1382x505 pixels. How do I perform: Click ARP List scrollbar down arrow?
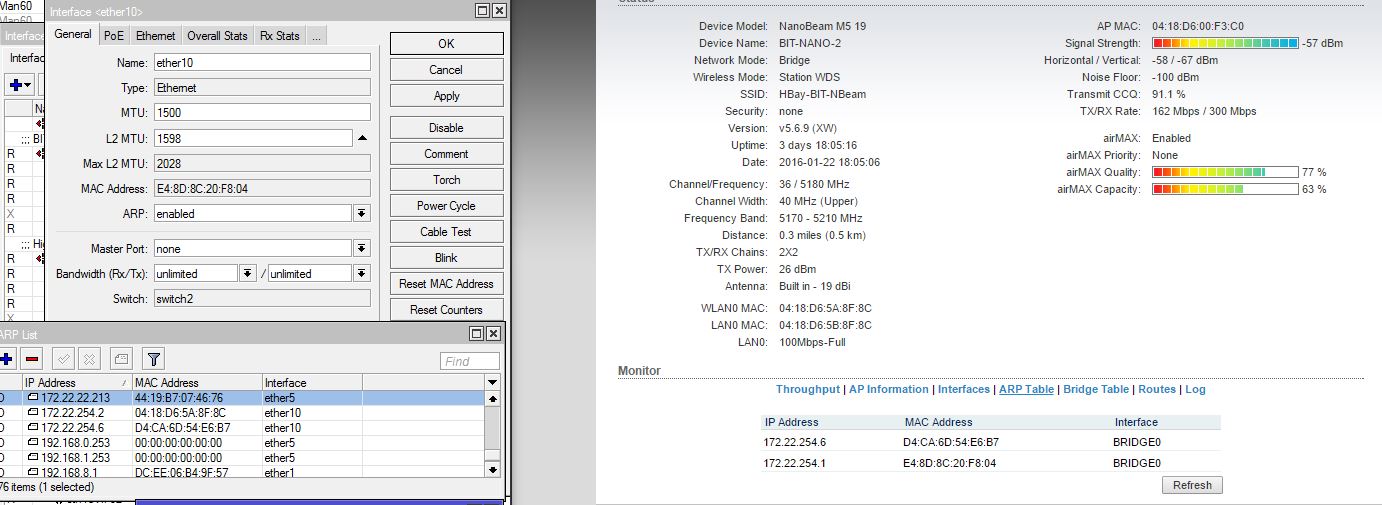(492, 468)
